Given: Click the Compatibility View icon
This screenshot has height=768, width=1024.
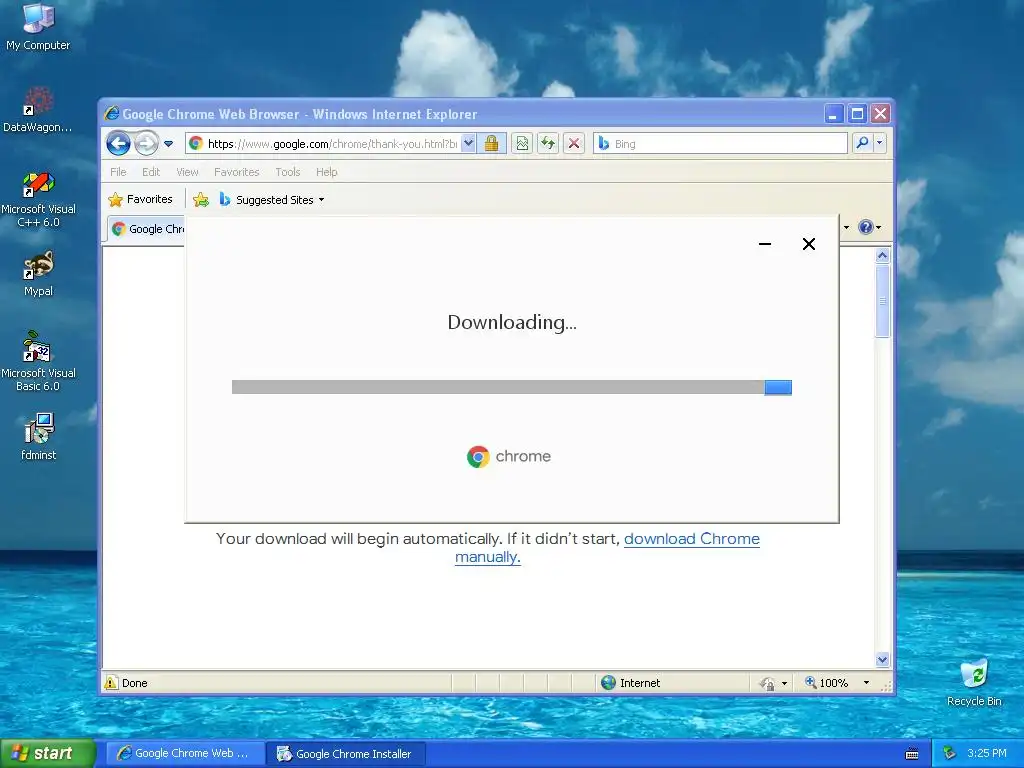Looking at the screenshot, I should [522, 143].
